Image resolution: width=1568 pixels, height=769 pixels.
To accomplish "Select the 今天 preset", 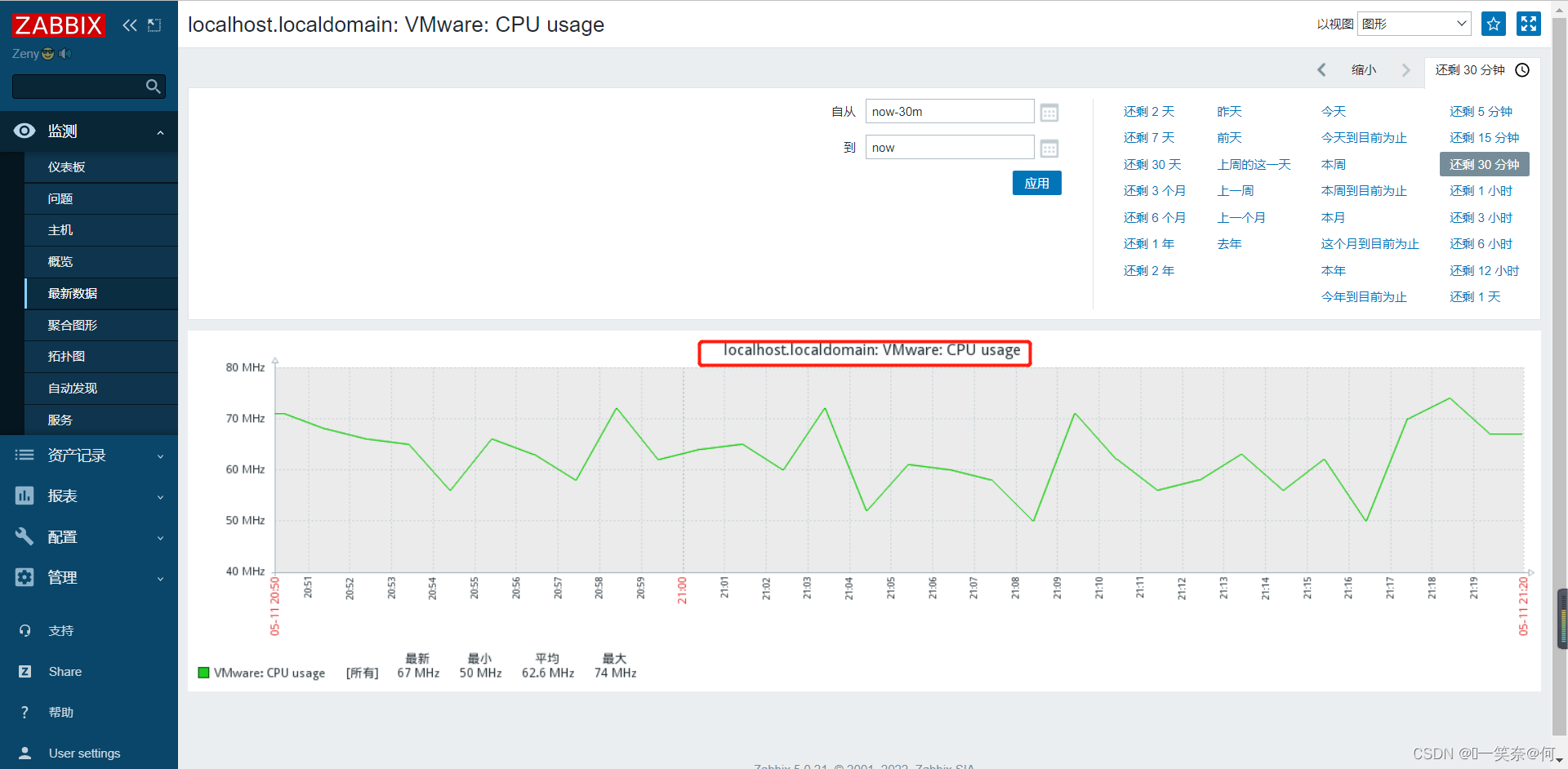I will coord(1334,112).
